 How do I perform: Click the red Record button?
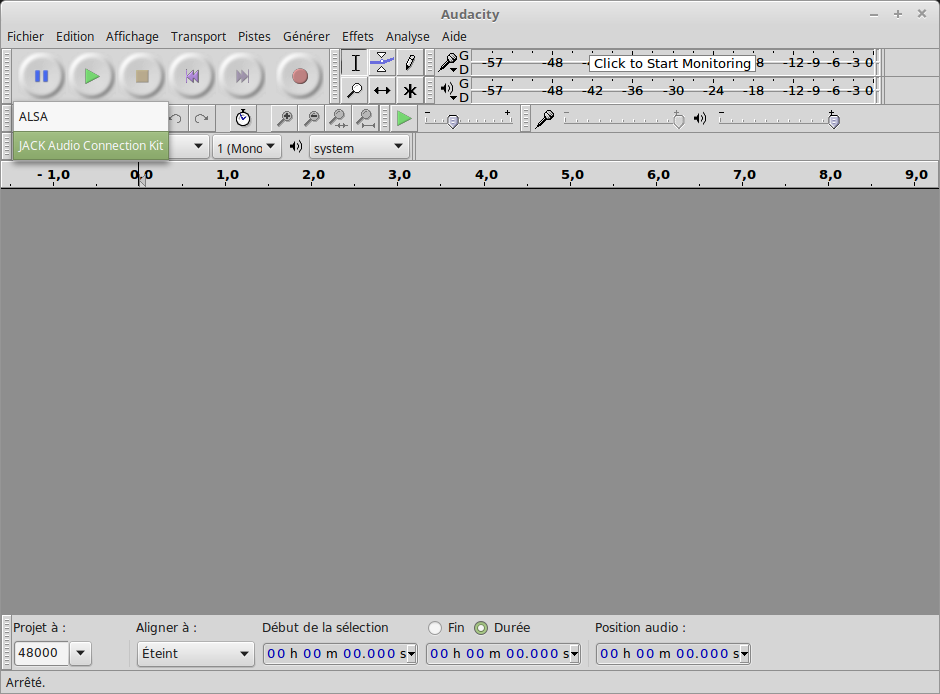pyautogui.click(x=299, y=76)
